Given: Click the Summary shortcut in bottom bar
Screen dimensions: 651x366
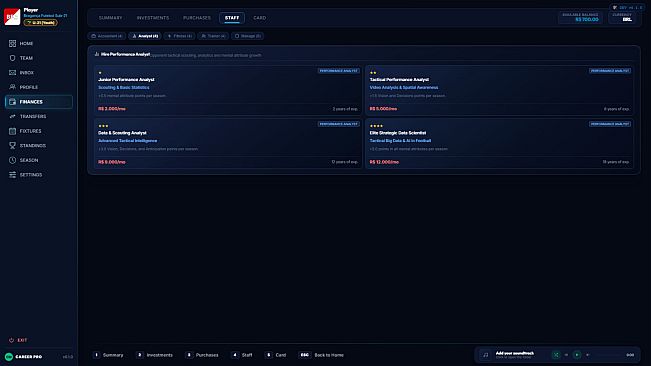Looking at the screenshot, I should pyautogui.click(x=108, y=355).
